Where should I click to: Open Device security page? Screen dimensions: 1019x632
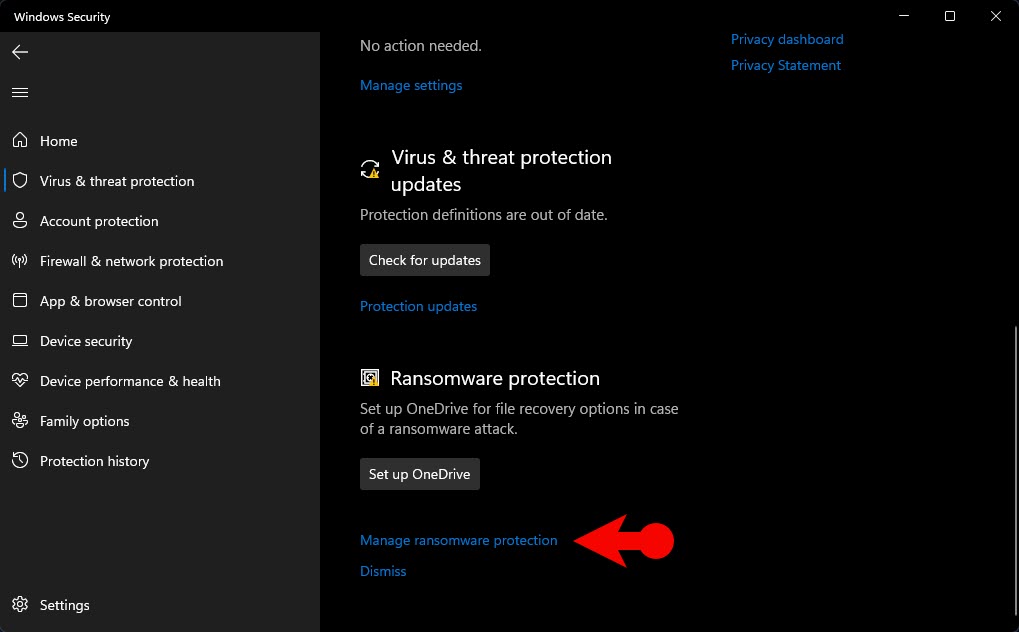86,341
